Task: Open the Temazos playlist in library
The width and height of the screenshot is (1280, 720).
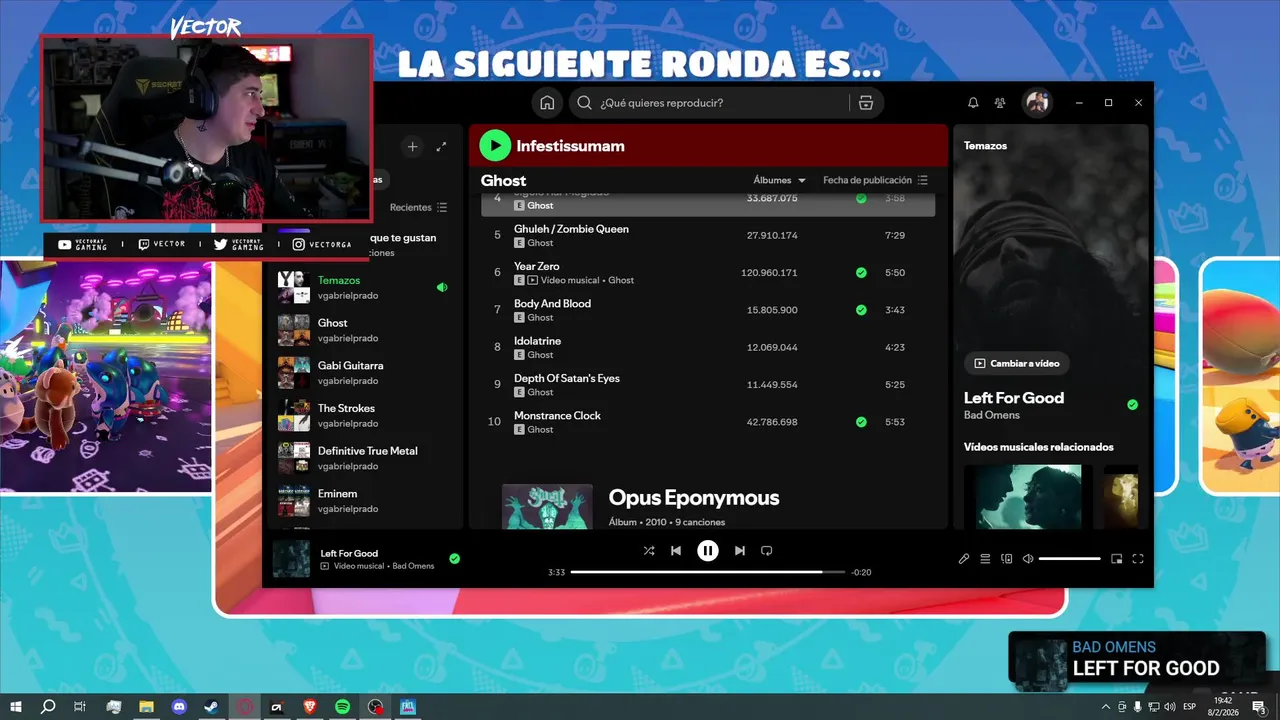Action: [x=363, y=288]
